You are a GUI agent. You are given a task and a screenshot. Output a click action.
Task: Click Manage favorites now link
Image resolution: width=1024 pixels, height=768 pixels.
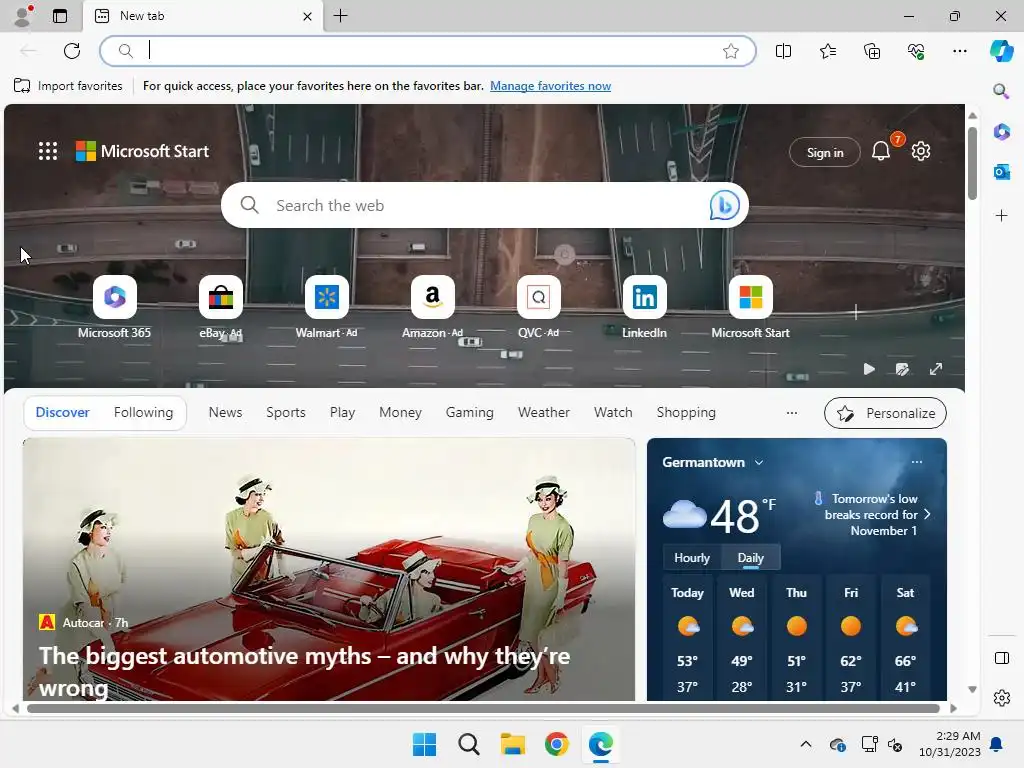click(x=551, y=86)
